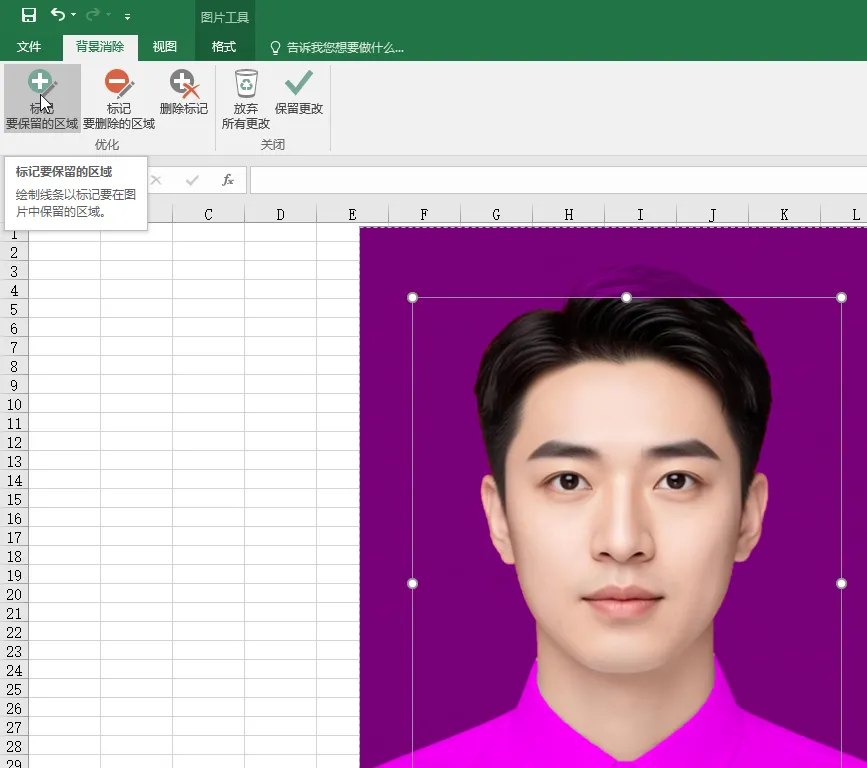Expand Customize Quick Access Toolbar arrow

[127, 17]
